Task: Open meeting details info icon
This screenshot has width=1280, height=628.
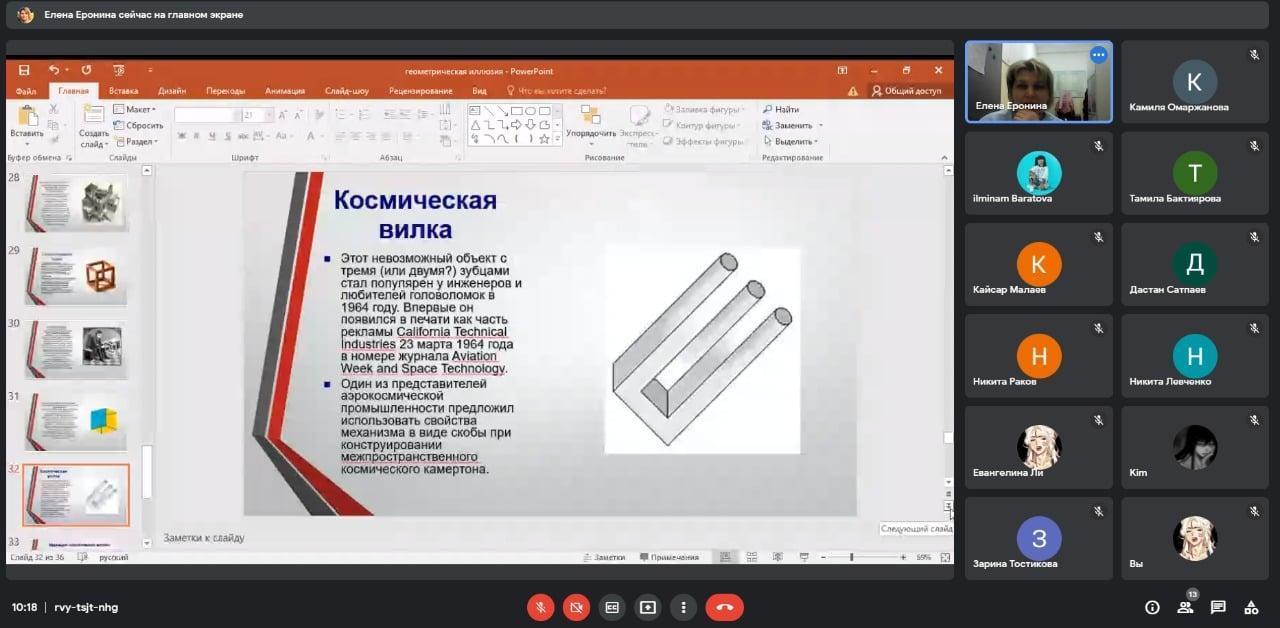Action: point(1152,607)
